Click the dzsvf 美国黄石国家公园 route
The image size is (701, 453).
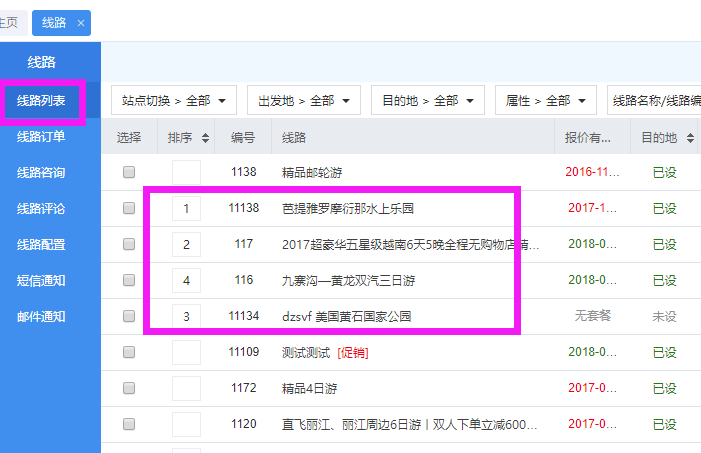point(347,316)
